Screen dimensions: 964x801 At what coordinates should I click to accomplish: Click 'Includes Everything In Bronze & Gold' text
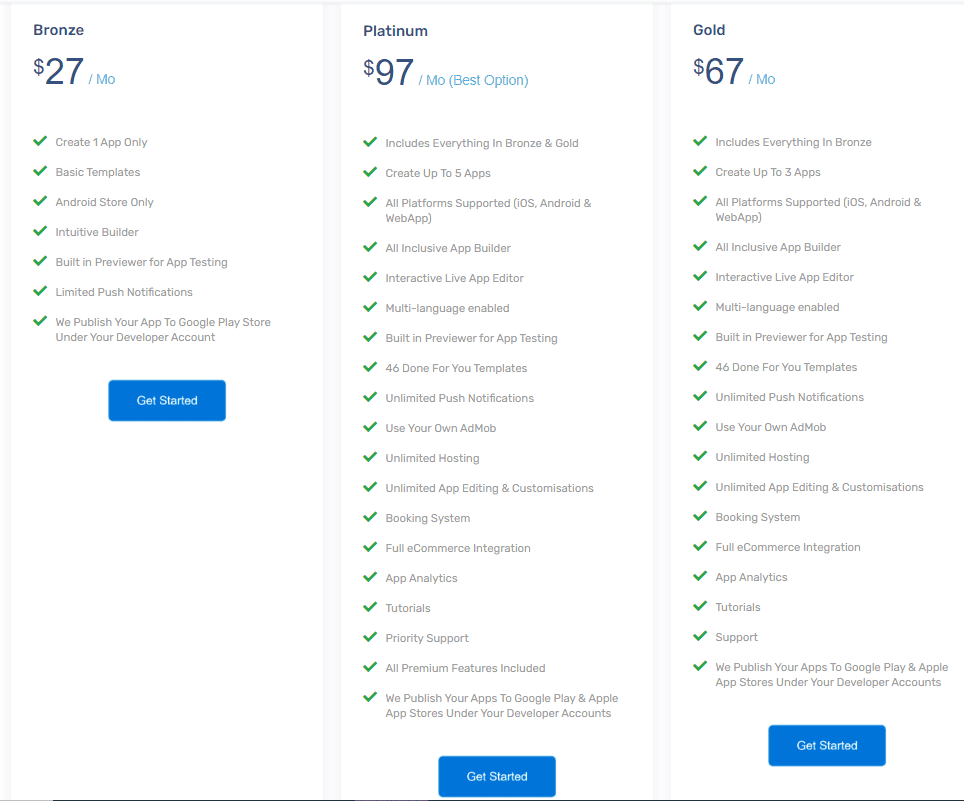tap(482, 143)
